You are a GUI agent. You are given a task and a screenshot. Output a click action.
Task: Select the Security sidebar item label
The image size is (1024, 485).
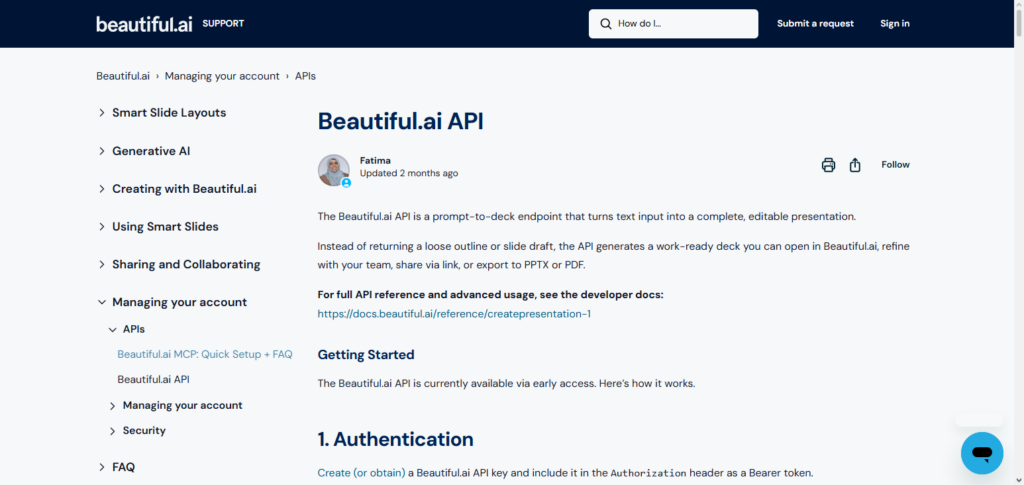(x=144, y=430)
